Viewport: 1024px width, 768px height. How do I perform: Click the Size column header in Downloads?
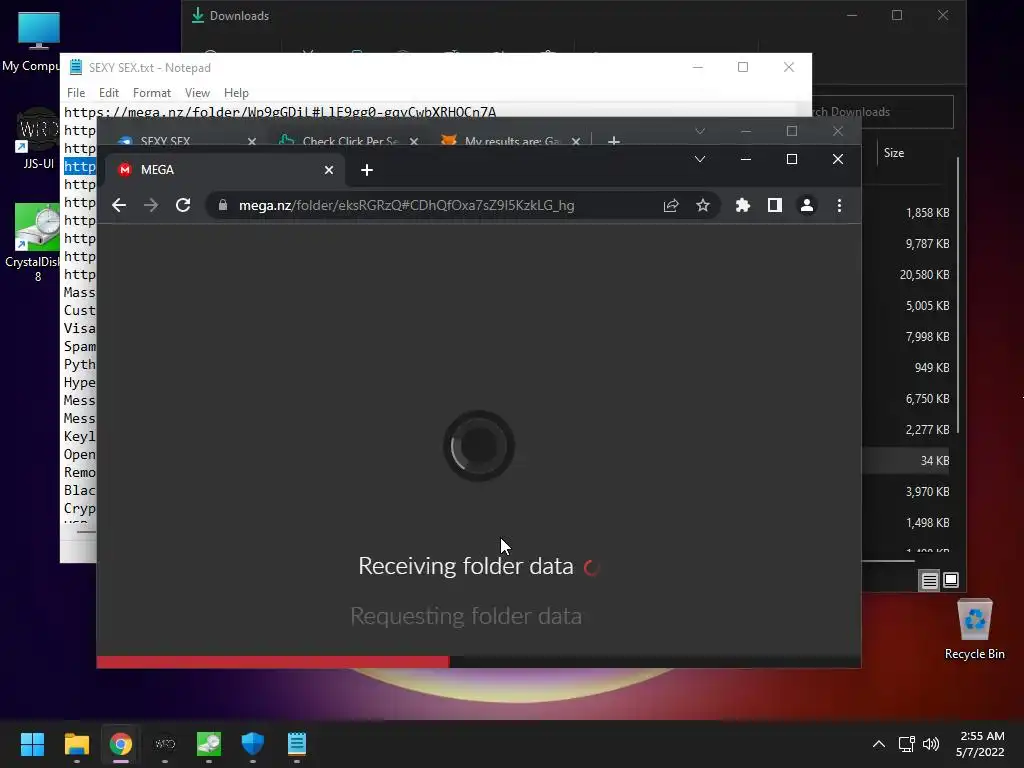point(894,153)
